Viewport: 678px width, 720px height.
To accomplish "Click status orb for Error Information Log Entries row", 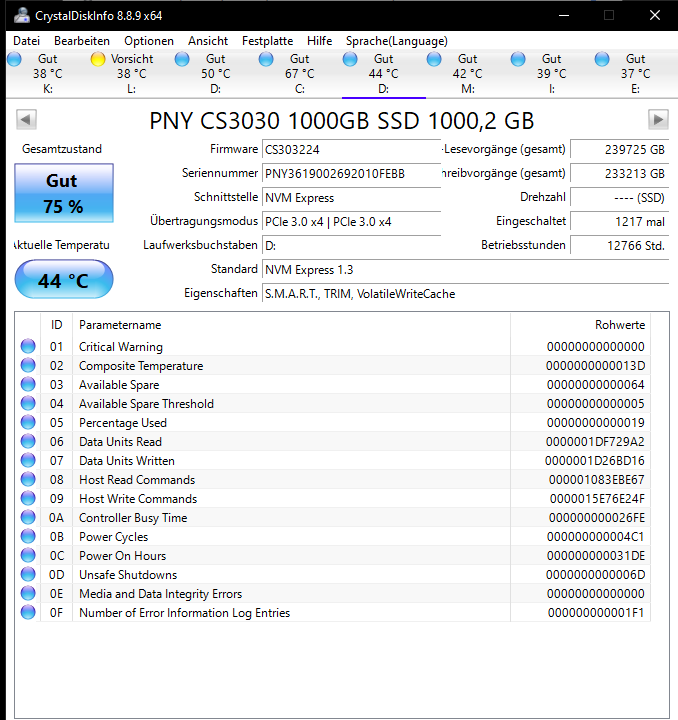I will click(x=28, y=613).
